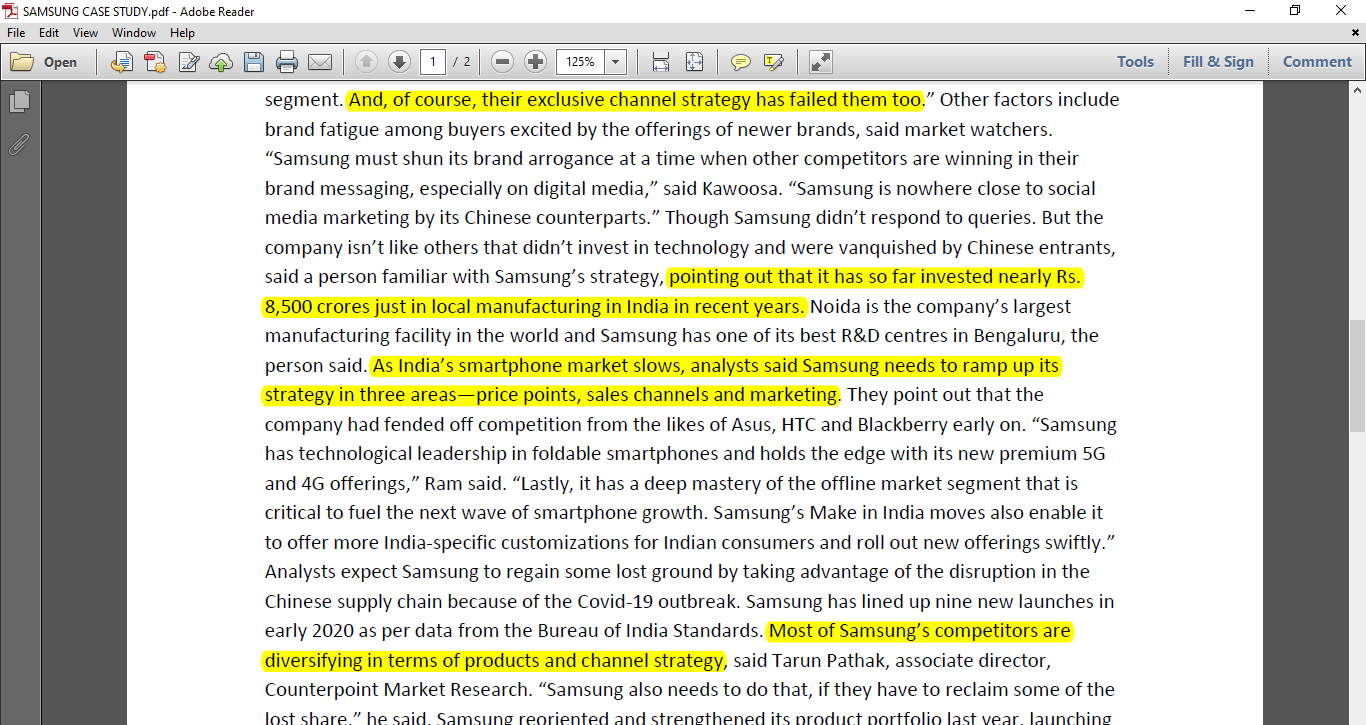Click the upload to cloud icon

coord(221,62)
